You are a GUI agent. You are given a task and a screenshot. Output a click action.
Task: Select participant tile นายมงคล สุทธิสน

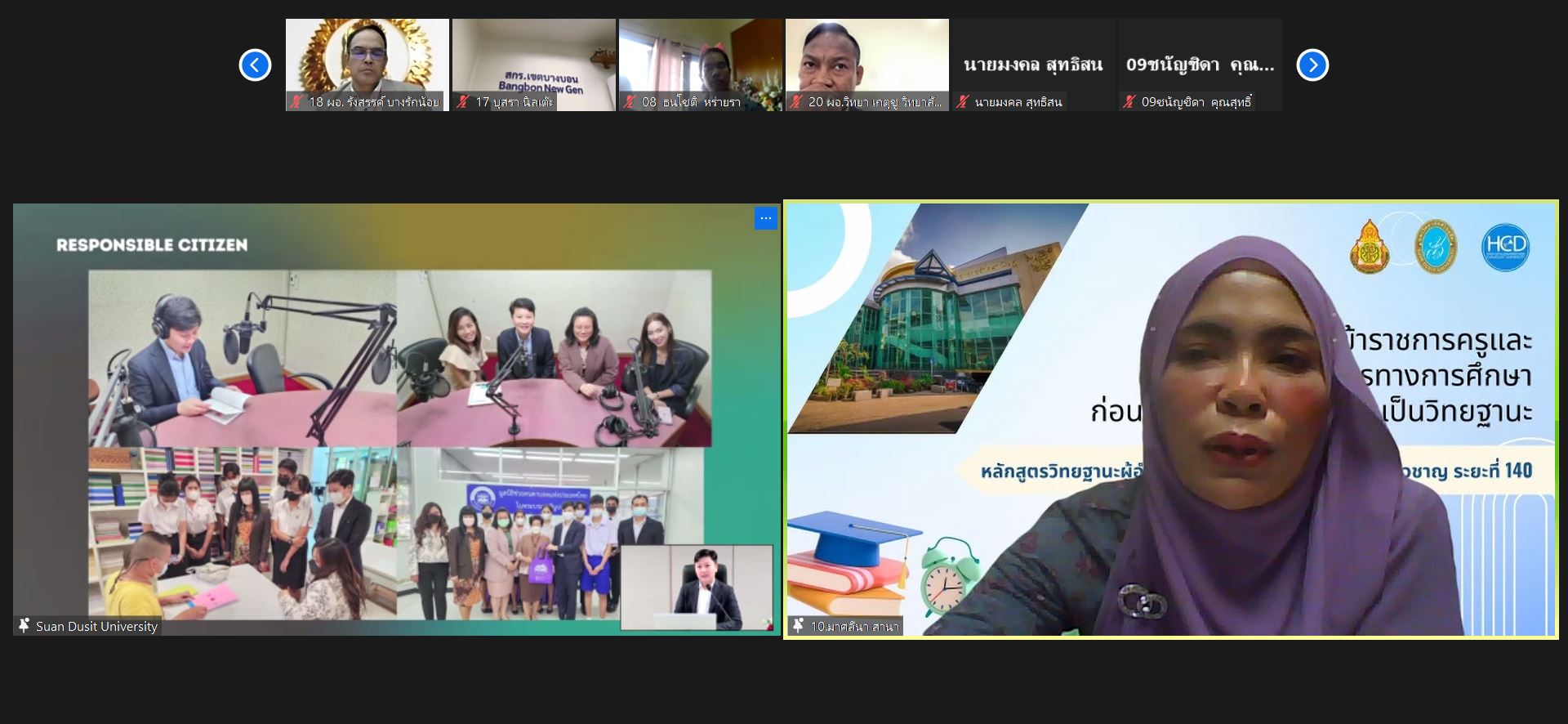point(1034,65)
